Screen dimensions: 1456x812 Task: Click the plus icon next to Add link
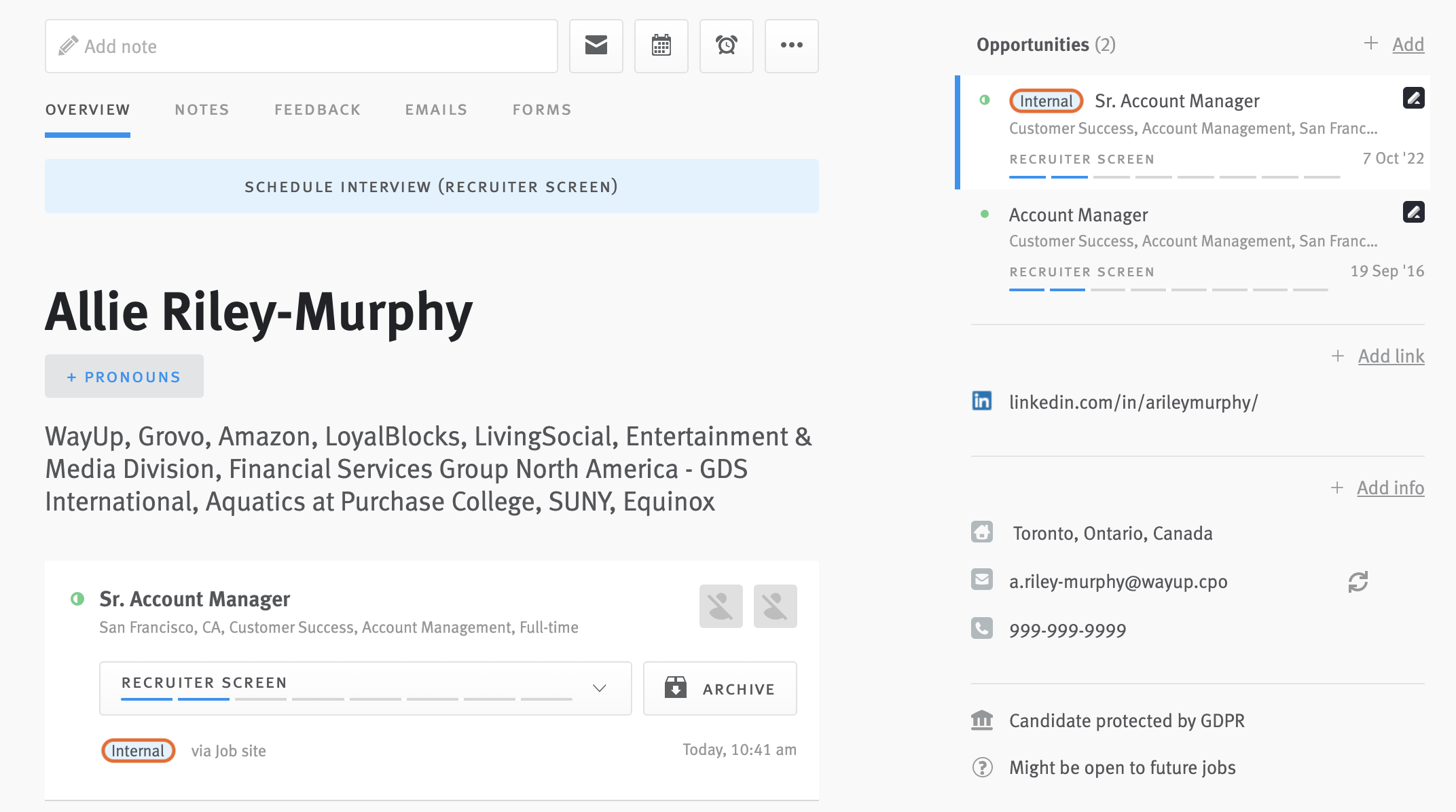tap(1338, 356)
